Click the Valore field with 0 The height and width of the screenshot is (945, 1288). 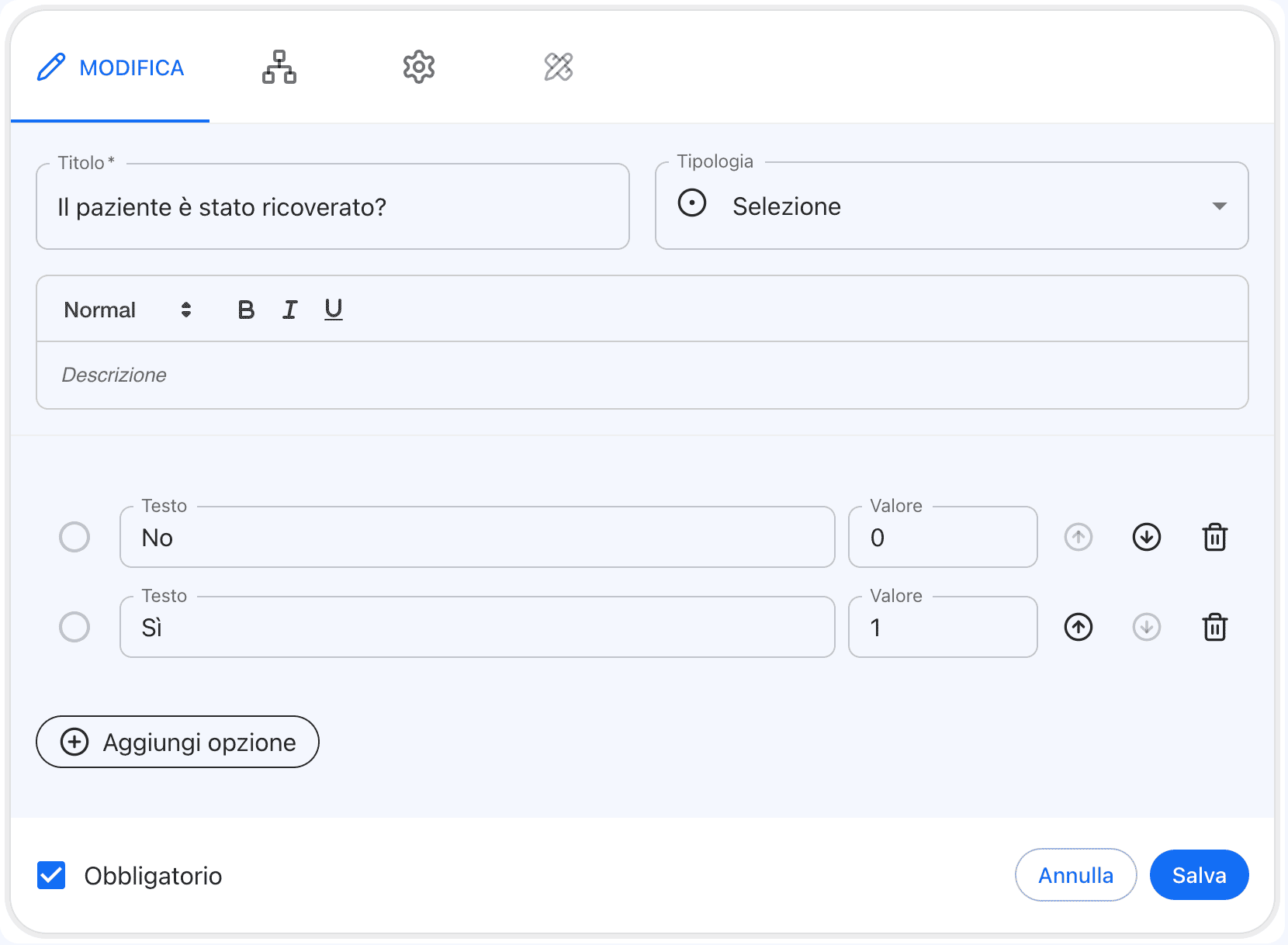pyautogui.click(x=943, y=537)
